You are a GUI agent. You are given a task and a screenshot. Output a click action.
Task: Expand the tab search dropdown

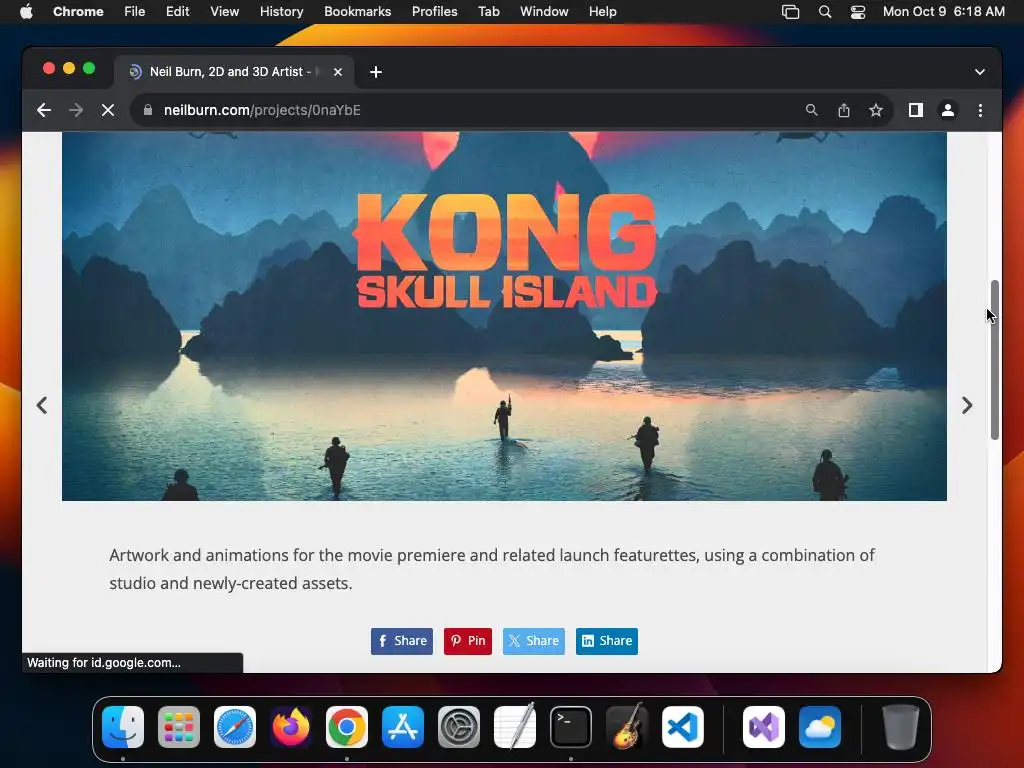980,72
